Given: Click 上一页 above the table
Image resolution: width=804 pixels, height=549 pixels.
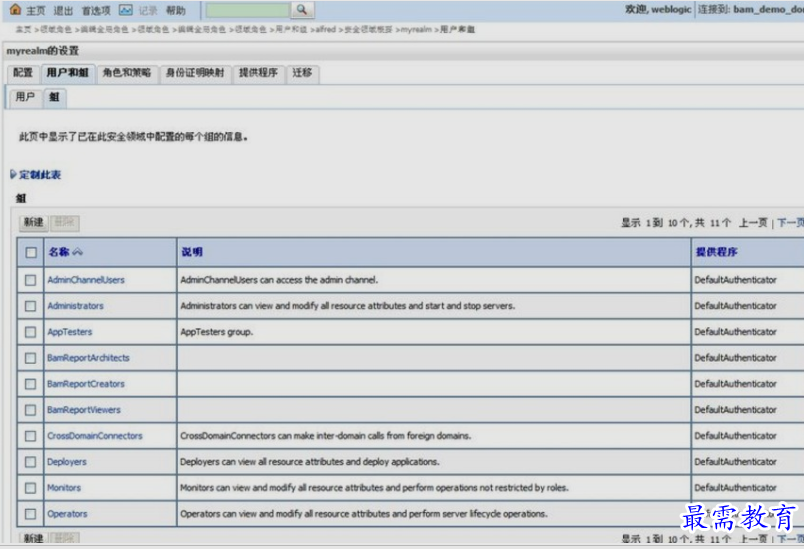Looking at the screenshot, I should coord(753,222).
